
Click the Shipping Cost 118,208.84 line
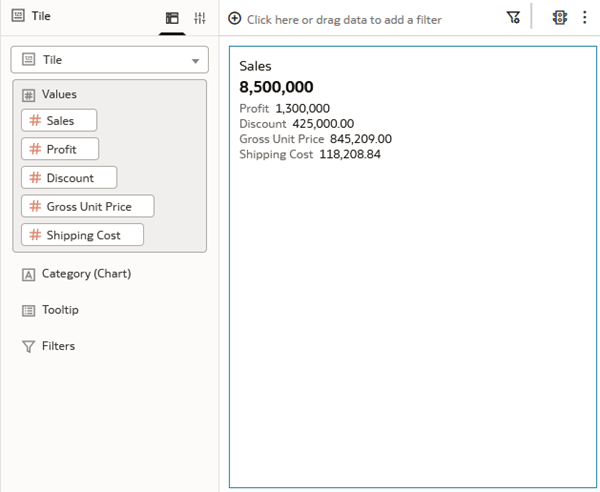coord(310,154)
